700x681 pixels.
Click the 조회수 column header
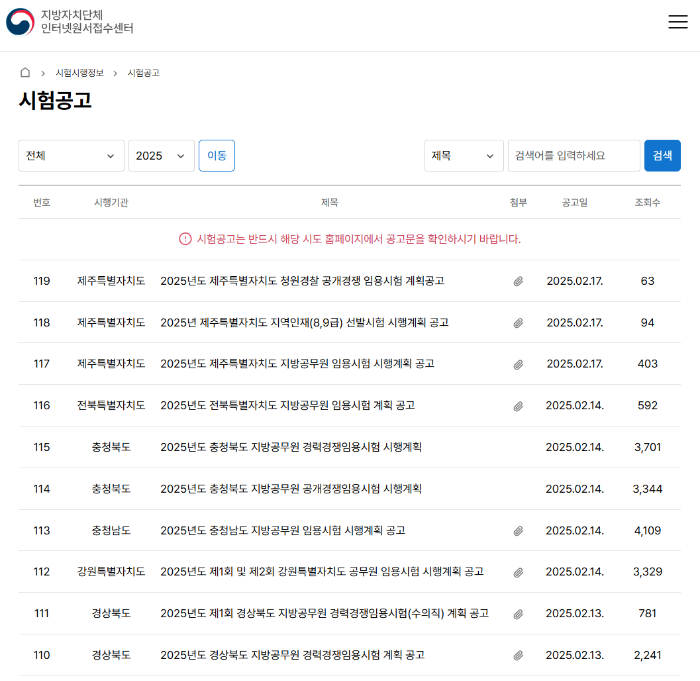(x=647, y=202)
